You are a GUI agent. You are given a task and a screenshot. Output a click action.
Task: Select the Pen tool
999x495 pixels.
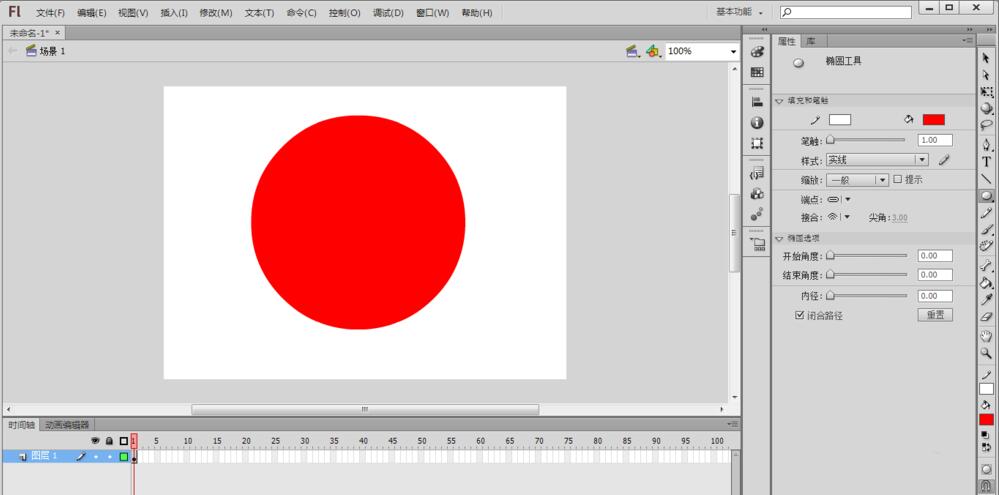click(x=986, y=145)
